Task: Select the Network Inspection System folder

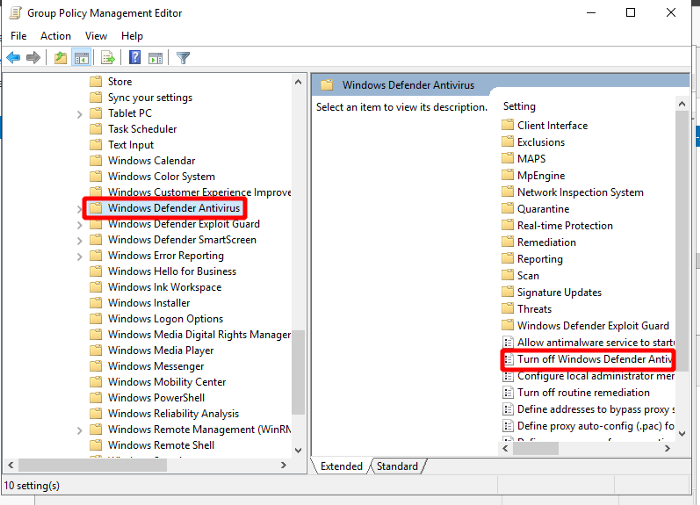Action: [580, 192]
